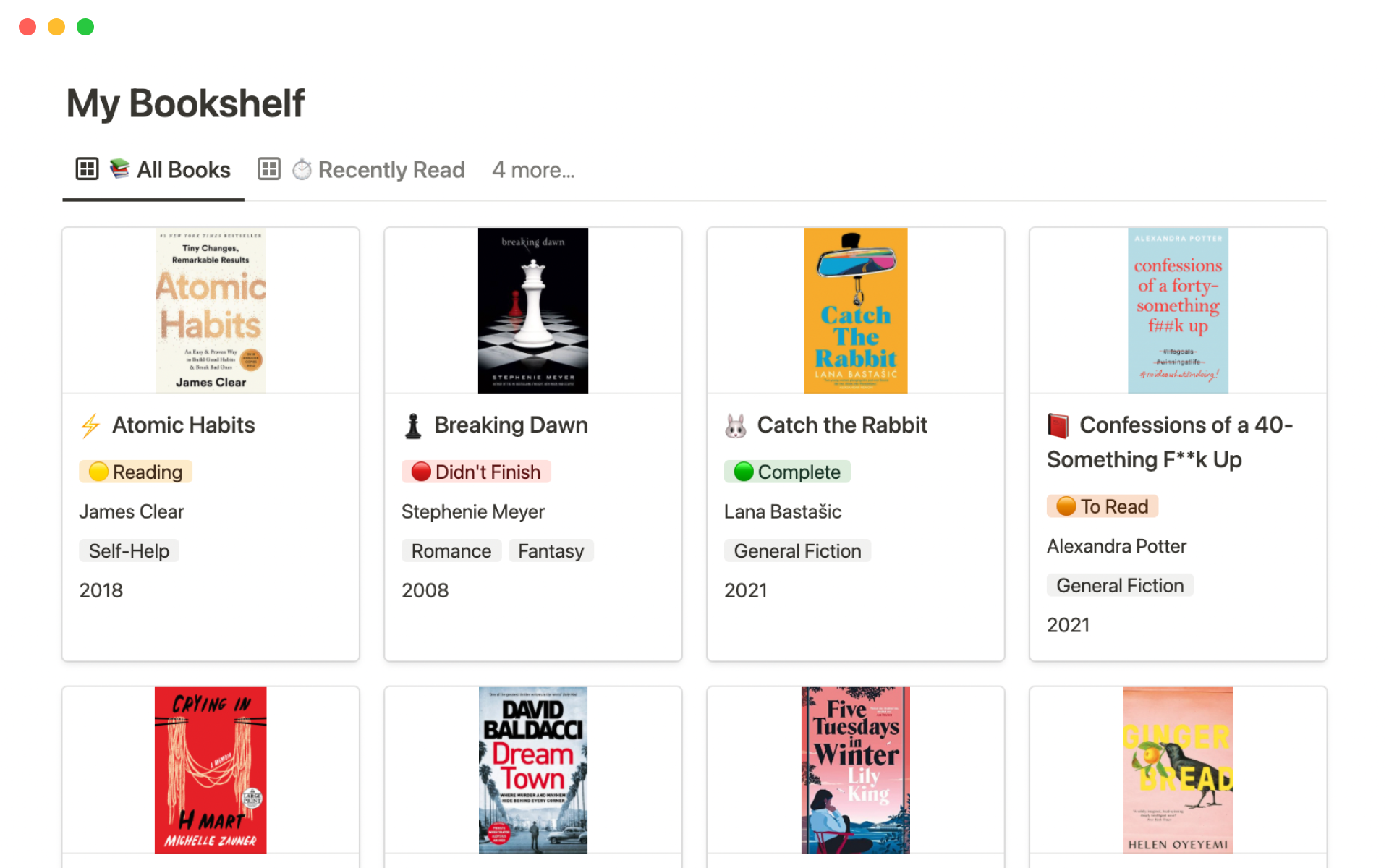The image size is (1389, 868).
Task: Select the All Books tab
Action: tap(183, 170)
